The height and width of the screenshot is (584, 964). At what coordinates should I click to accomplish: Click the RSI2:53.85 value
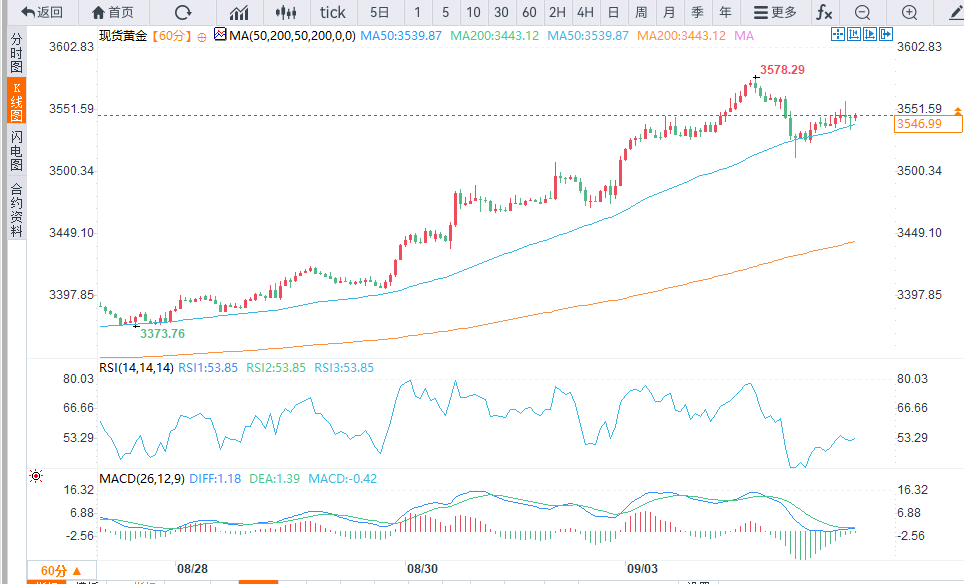[276, 368]
